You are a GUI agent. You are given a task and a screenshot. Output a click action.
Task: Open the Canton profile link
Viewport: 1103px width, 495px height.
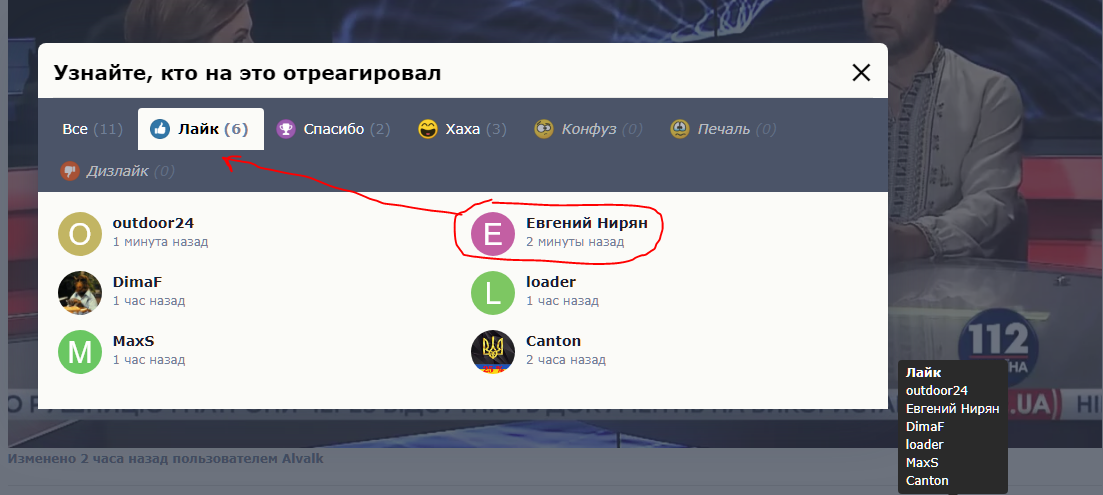pos(554,341)
